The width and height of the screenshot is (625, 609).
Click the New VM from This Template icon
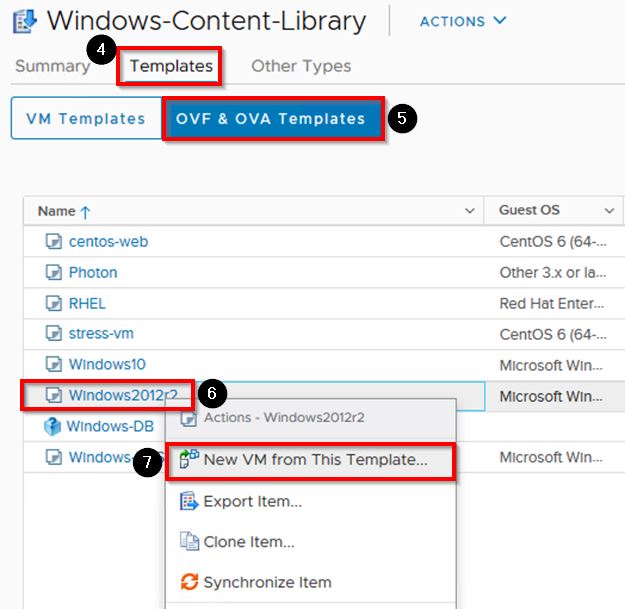click(189, 459)
